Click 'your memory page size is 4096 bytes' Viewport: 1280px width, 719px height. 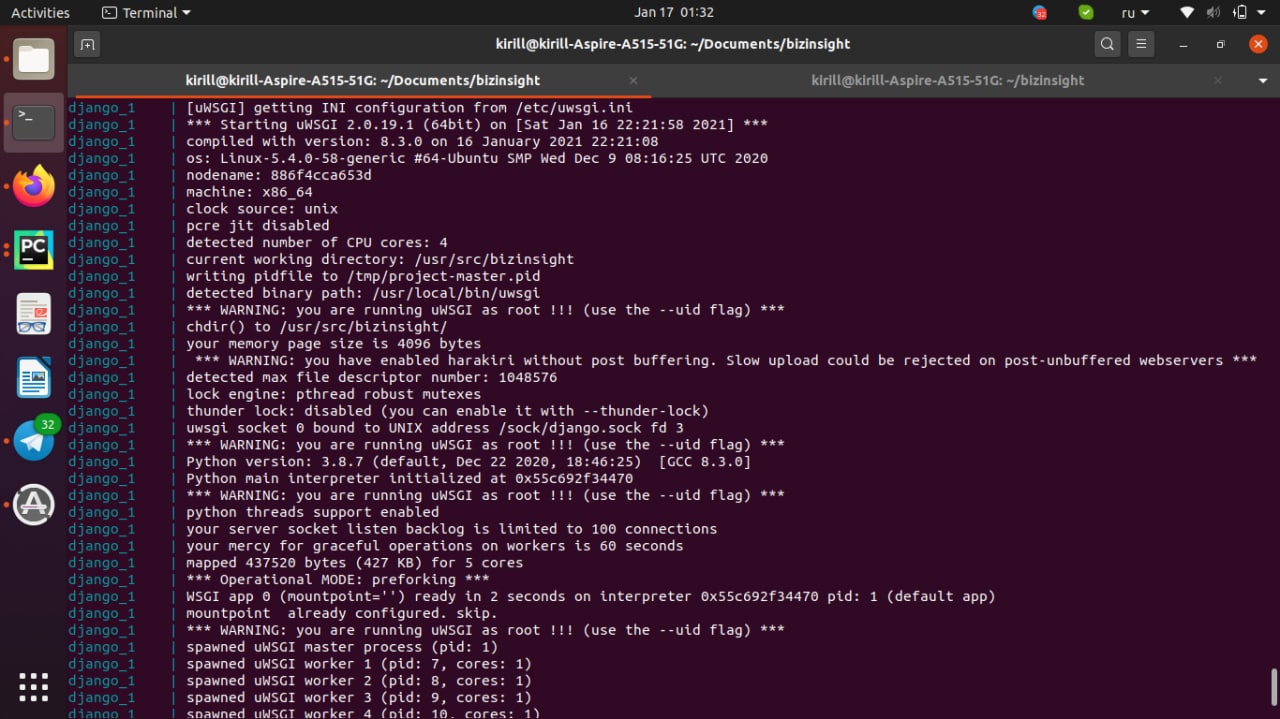click(x=334, y=343)
